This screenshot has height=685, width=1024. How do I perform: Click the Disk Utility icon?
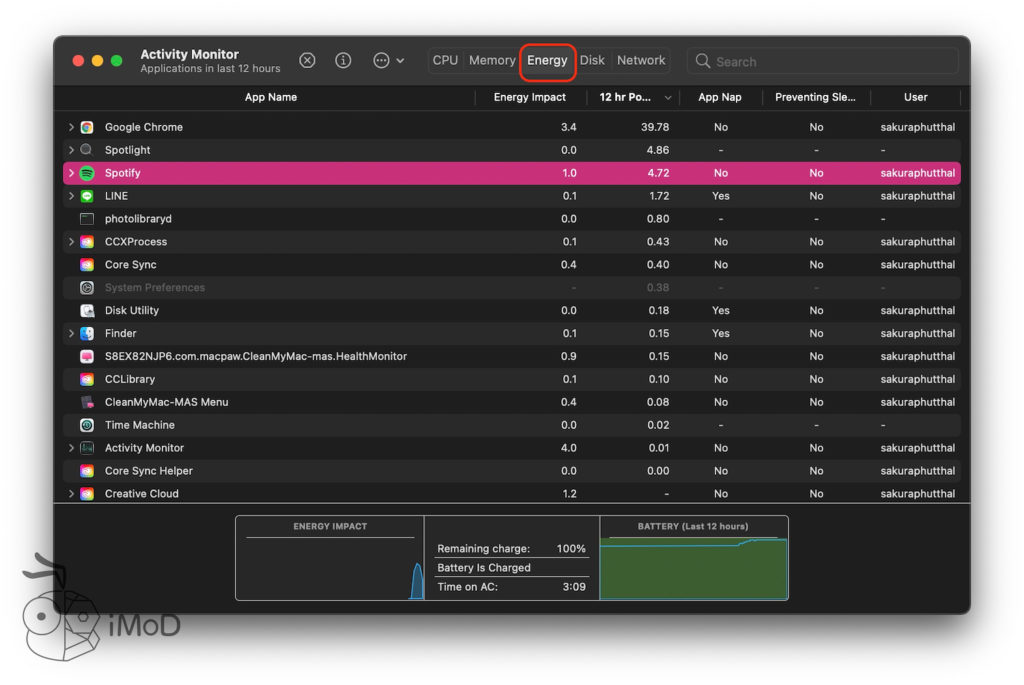(87, 310)
